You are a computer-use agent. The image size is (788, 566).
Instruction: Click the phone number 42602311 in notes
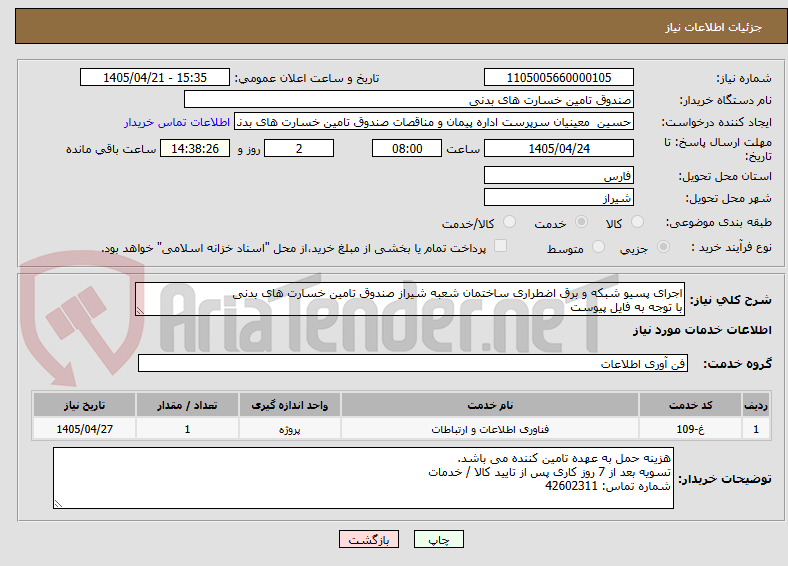point(571,486)
